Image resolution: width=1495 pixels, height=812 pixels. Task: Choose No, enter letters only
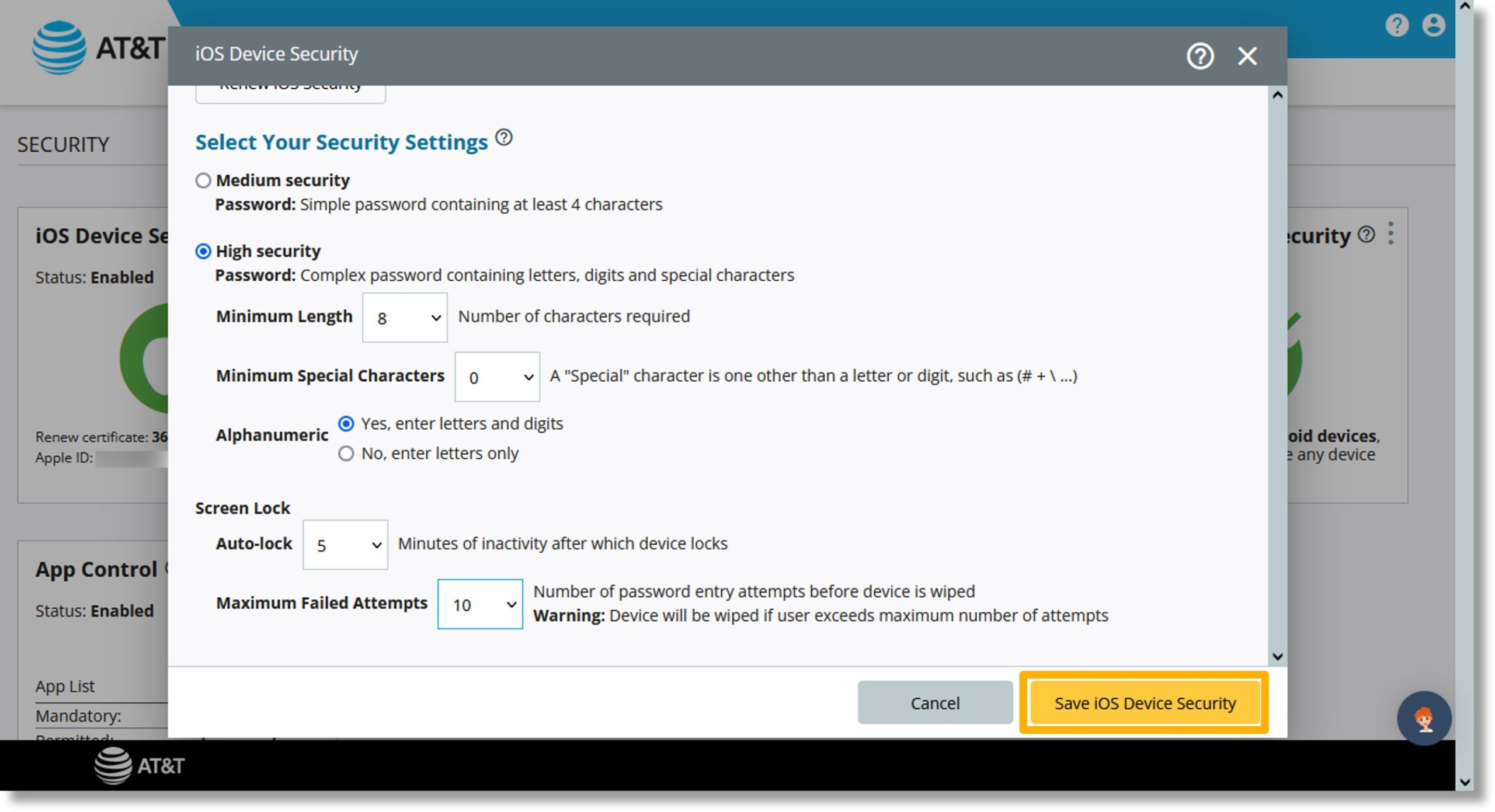pyautogui.click(x=346, y=454)
